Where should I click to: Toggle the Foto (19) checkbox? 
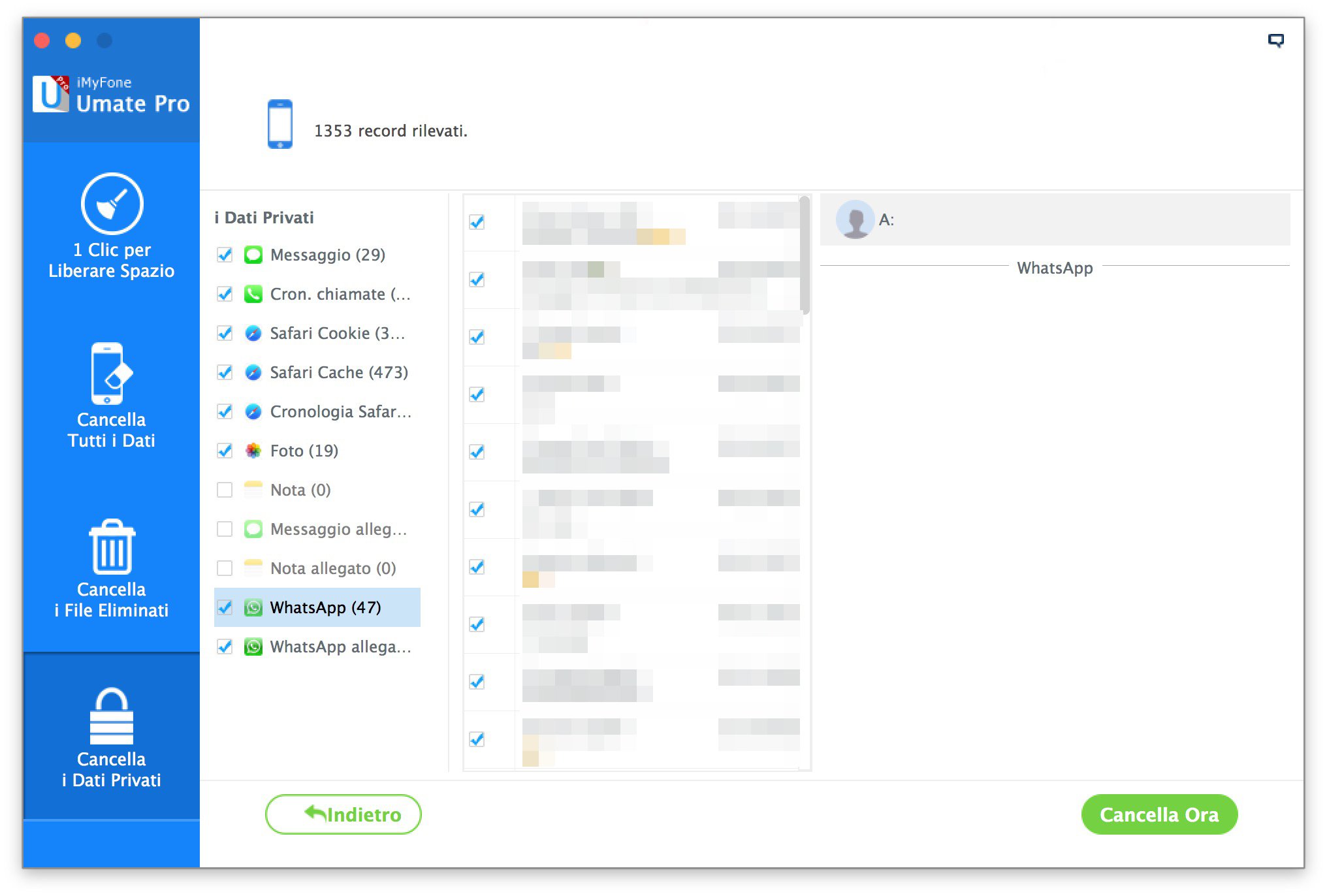coord(225,451)
